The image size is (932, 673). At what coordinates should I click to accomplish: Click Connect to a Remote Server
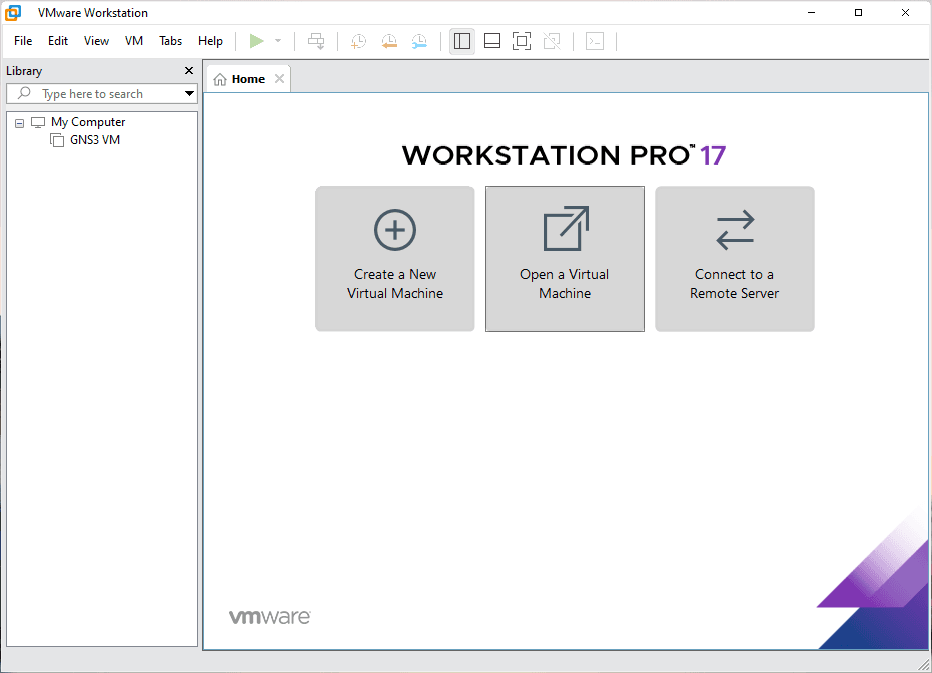coord(734,258)
